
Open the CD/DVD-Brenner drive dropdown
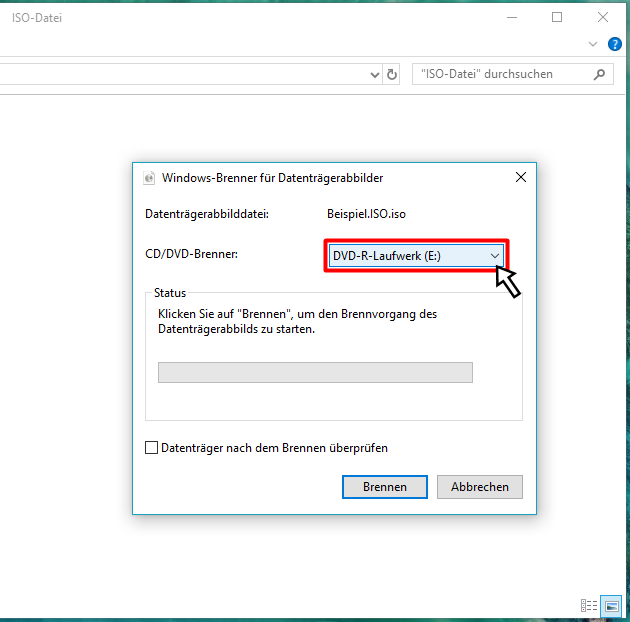click(416, 256)
